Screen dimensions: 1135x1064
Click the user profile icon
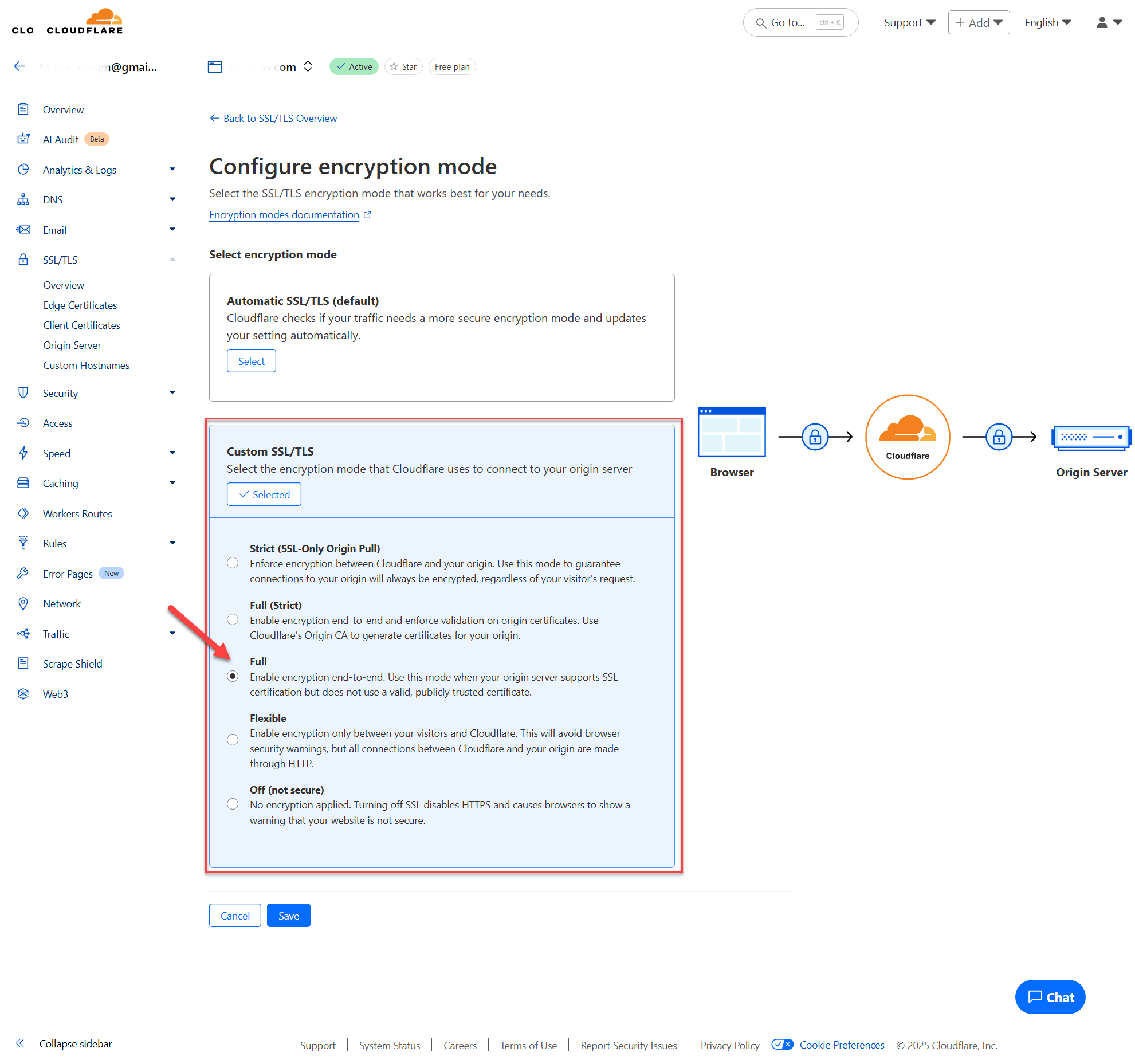pyautogui.click(x=1102, y=22)
